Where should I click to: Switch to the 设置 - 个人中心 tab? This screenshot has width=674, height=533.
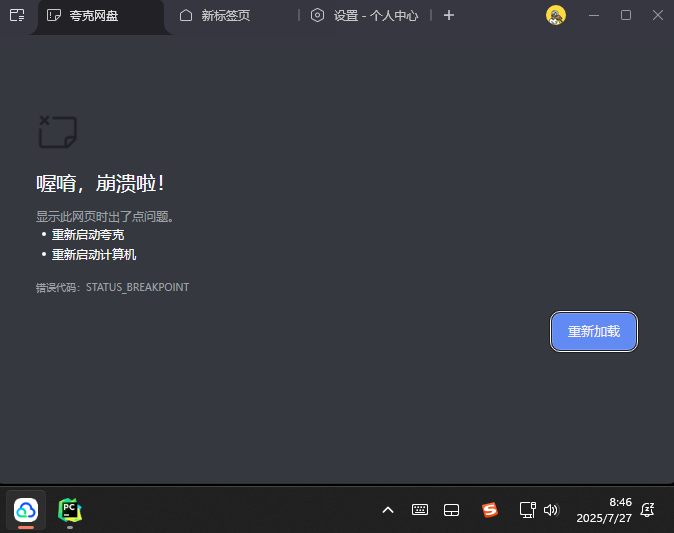click(x=365, y=16)
